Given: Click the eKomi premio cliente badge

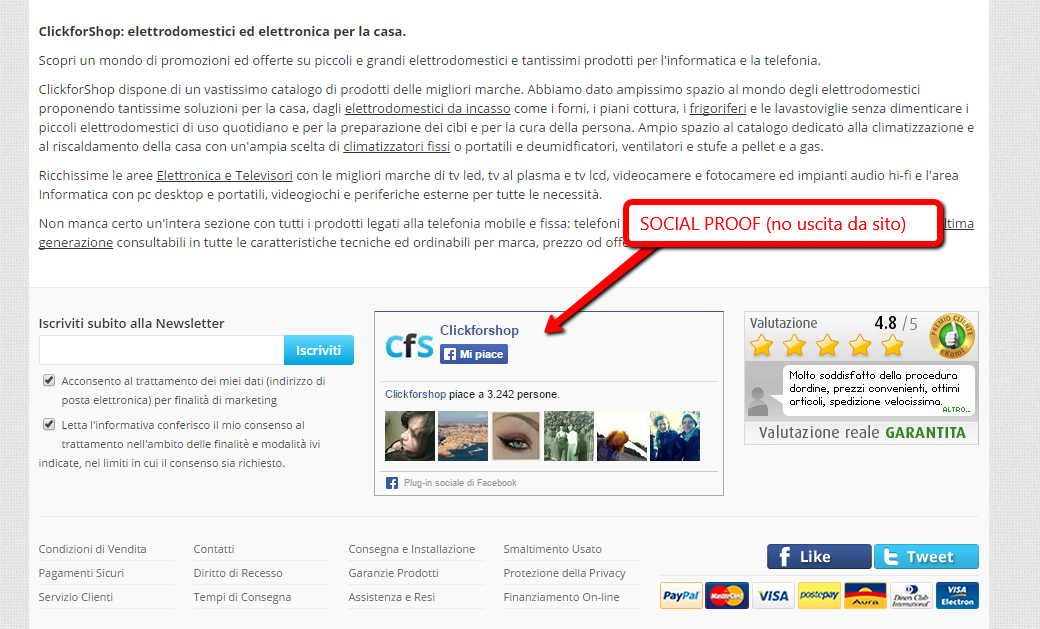Looking at the screenshot, I should pos(951,336).
